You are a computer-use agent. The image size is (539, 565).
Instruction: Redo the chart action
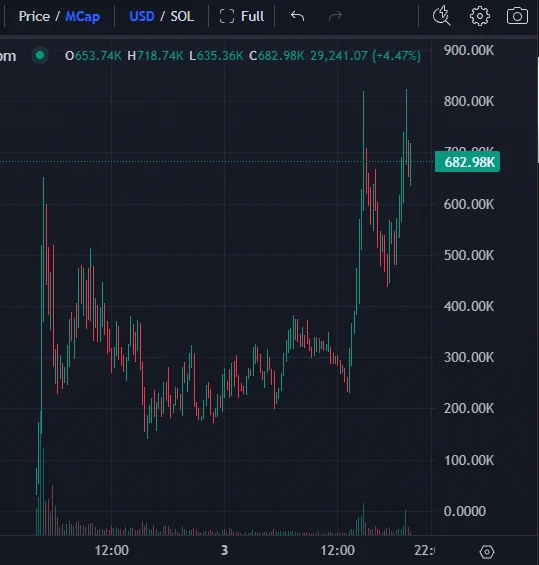tap(335, 16)
